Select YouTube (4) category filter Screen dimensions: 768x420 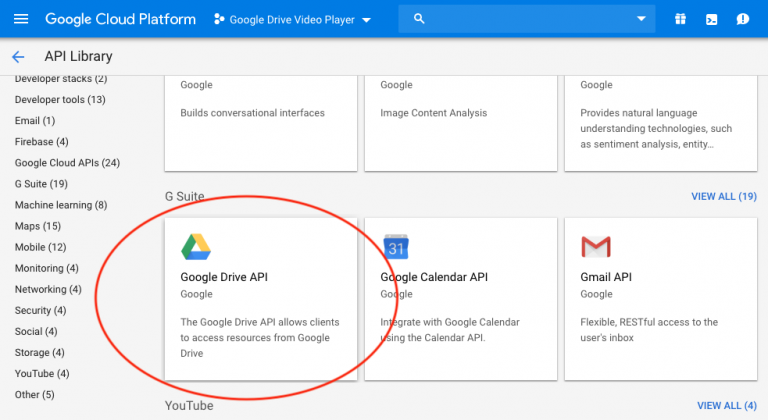[42, 373]
